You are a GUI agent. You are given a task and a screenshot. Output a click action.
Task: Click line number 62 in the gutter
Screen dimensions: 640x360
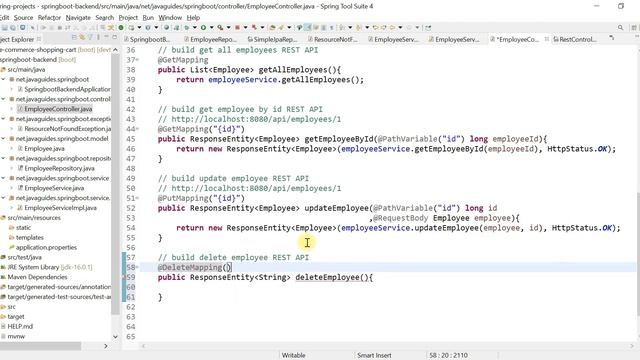click(131, 307)
